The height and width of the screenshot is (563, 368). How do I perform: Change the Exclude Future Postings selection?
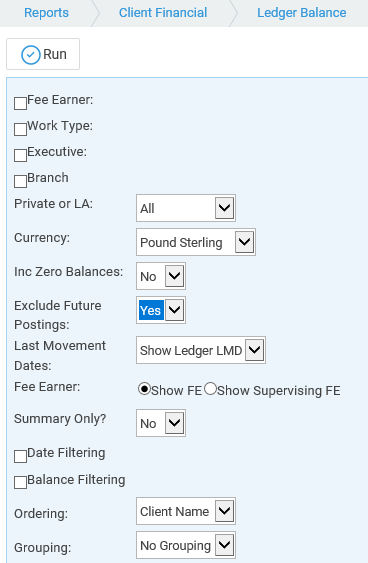pyautogui.click(x=161, y=310)
